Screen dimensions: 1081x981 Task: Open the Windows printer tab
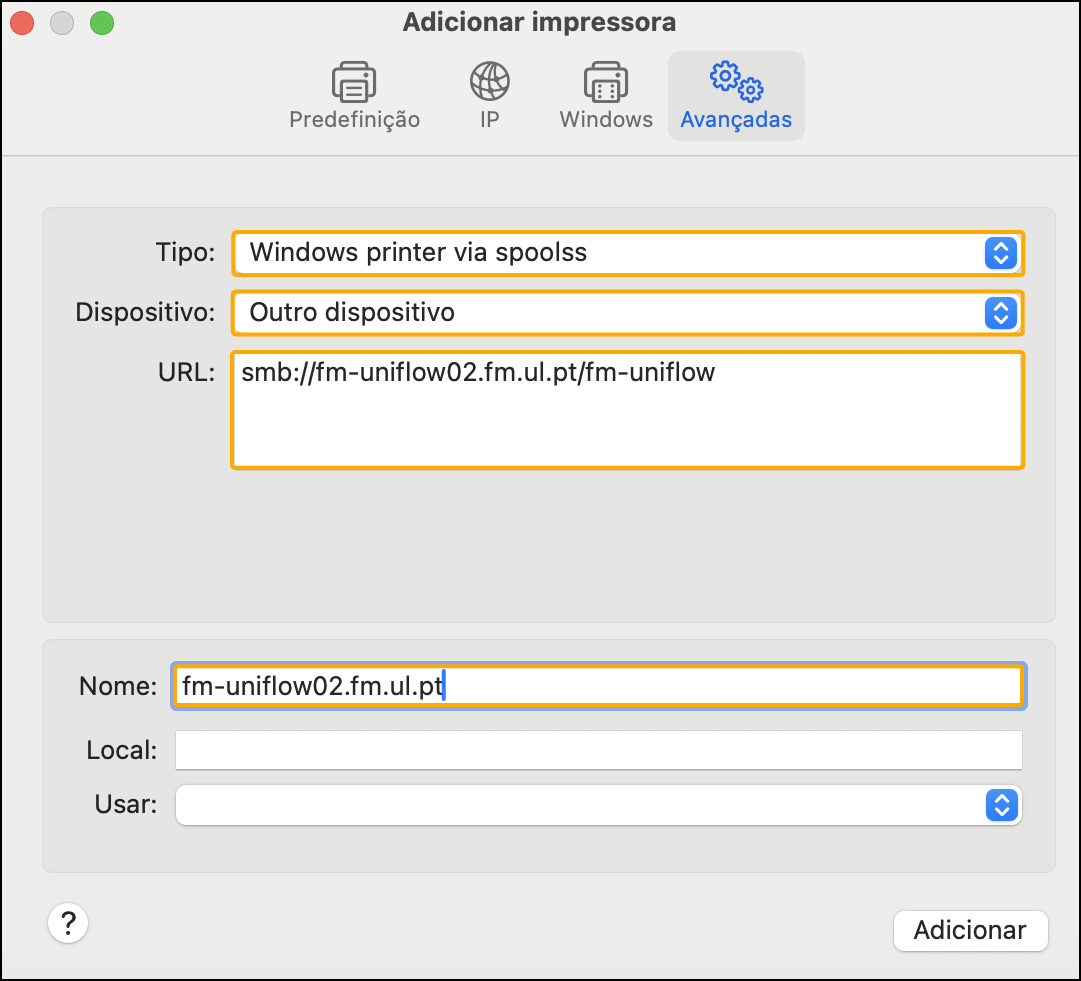(x=606, y=96)
